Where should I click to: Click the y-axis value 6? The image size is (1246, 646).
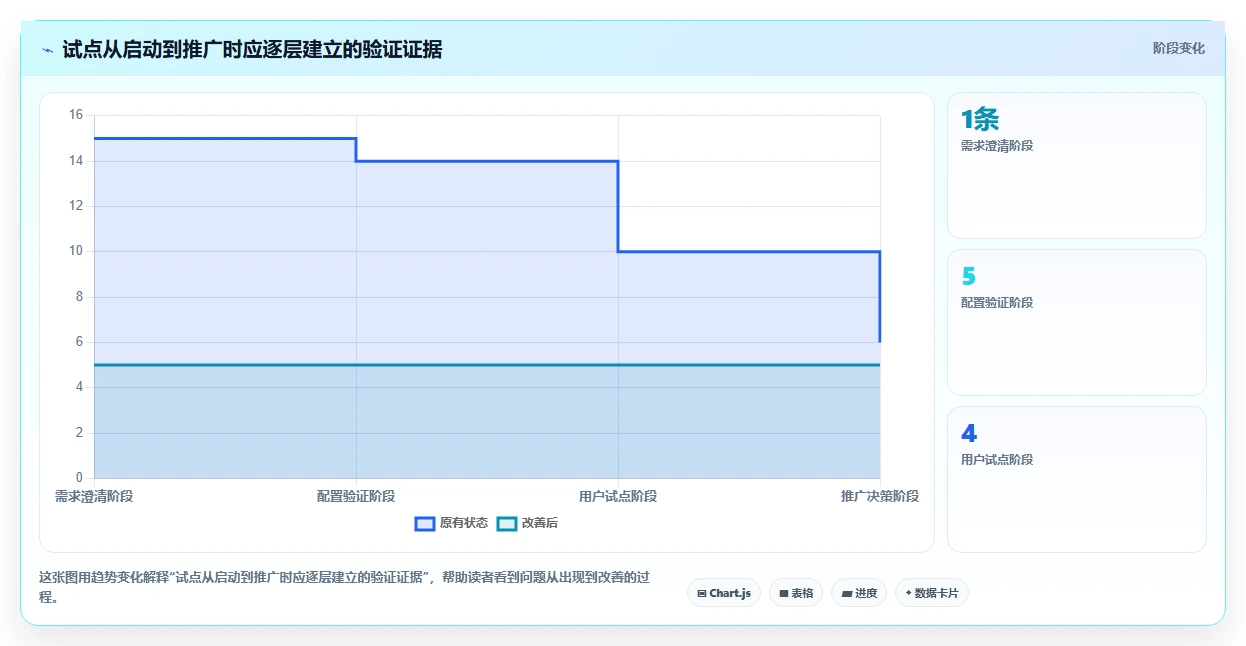click(79, 342)
